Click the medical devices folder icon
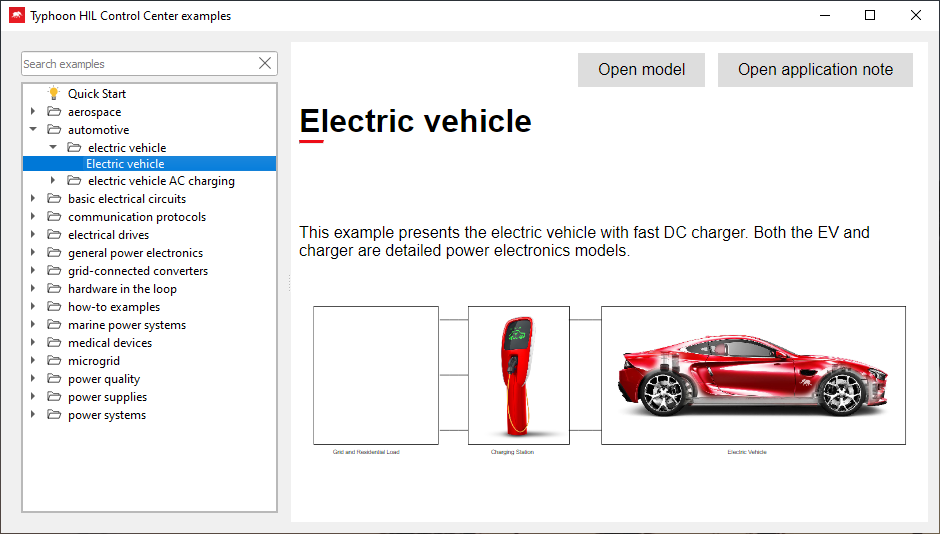Image resolution: width=940 pixels, height=534 pixels. point(54,342)
